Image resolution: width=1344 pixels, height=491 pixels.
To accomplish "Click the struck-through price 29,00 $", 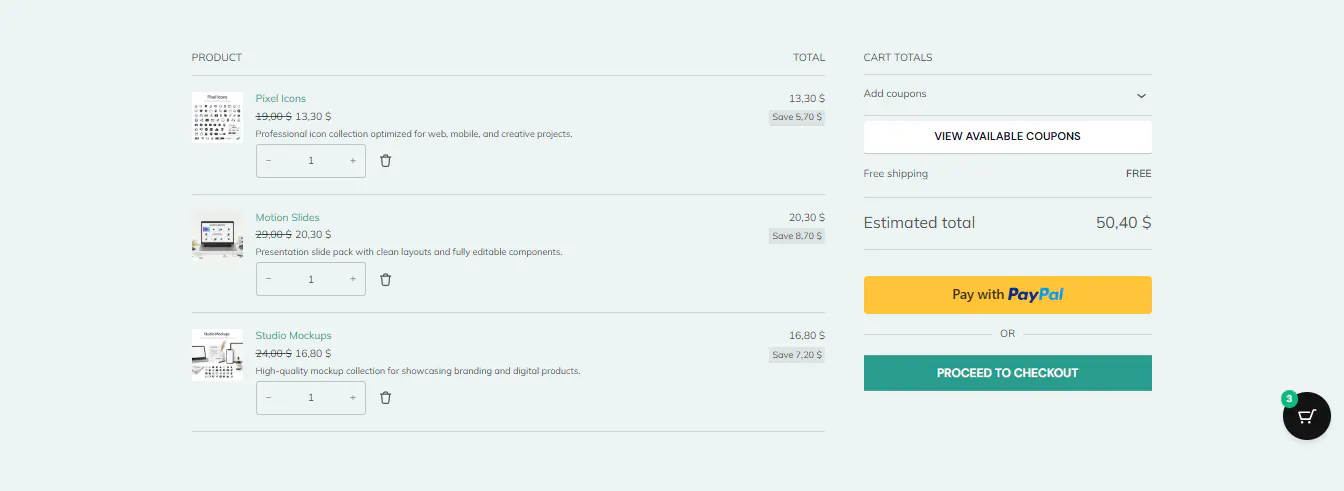I will [274, 235].
